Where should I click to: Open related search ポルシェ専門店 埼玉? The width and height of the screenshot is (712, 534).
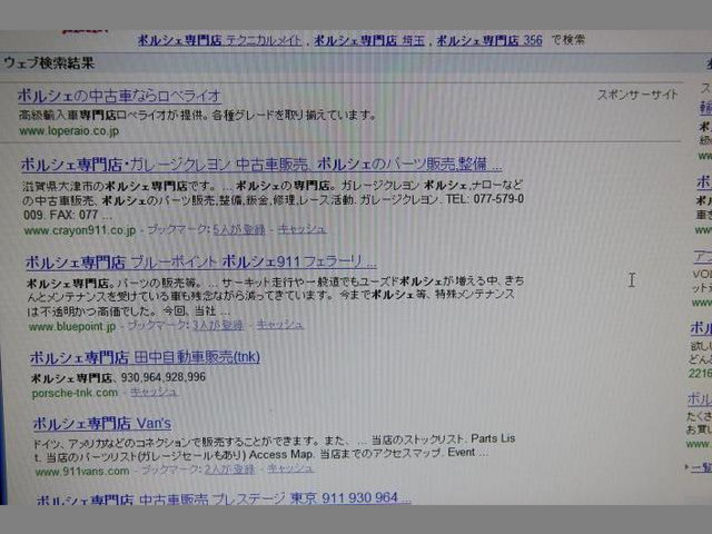pyautogui.click(x=371, y=41)
